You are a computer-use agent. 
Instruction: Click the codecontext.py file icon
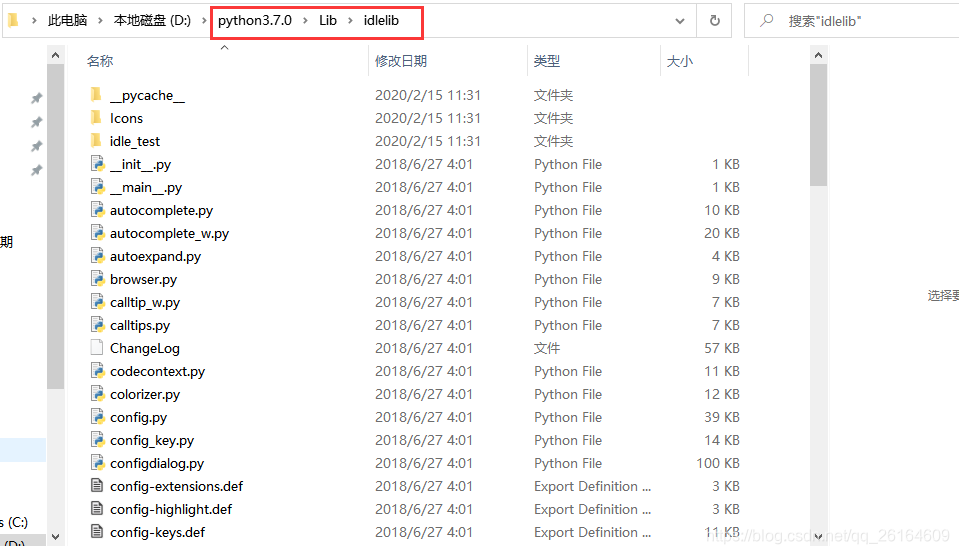97,371
